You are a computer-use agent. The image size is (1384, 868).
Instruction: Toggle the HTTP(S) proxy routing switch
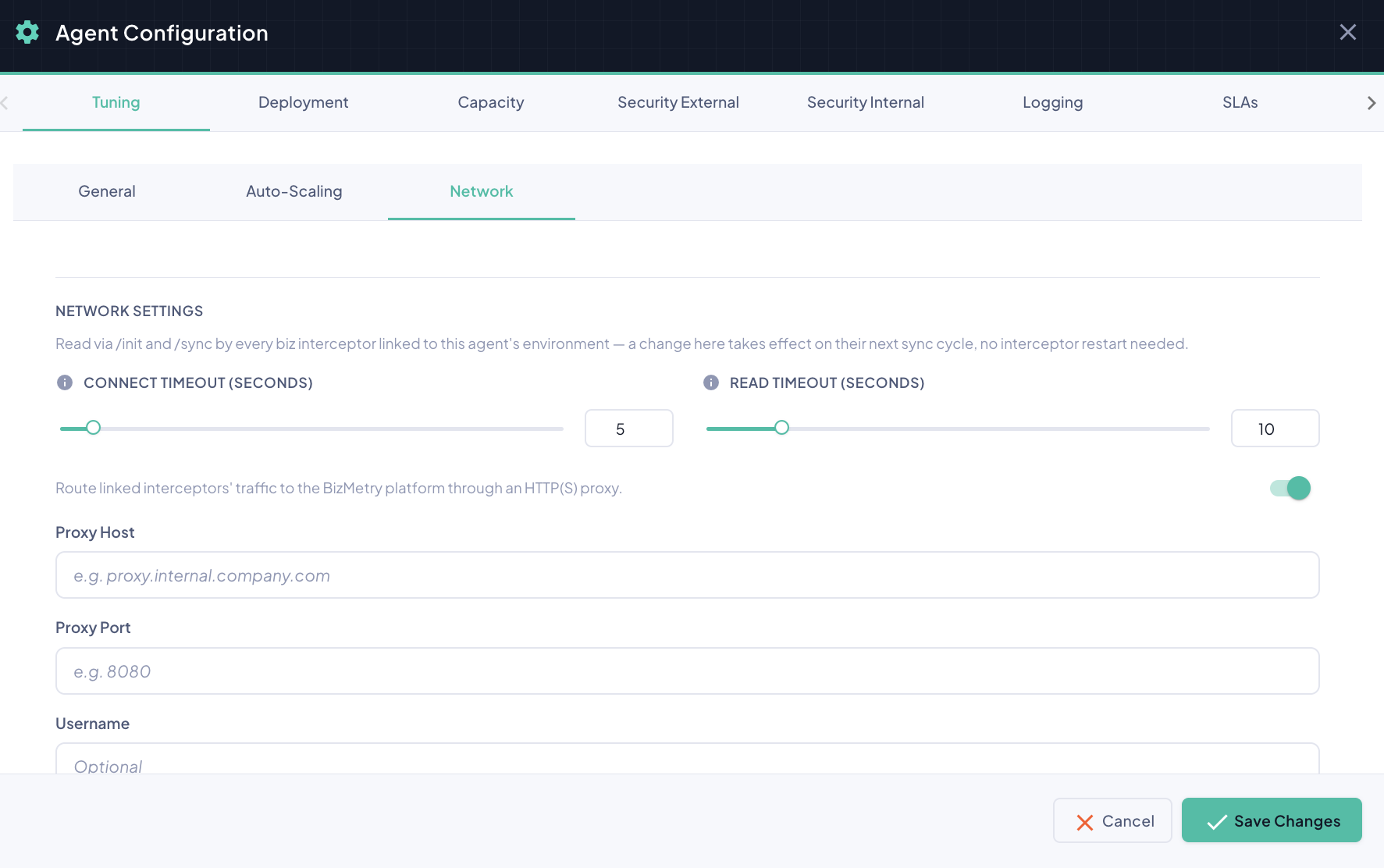coord(1290,488)
